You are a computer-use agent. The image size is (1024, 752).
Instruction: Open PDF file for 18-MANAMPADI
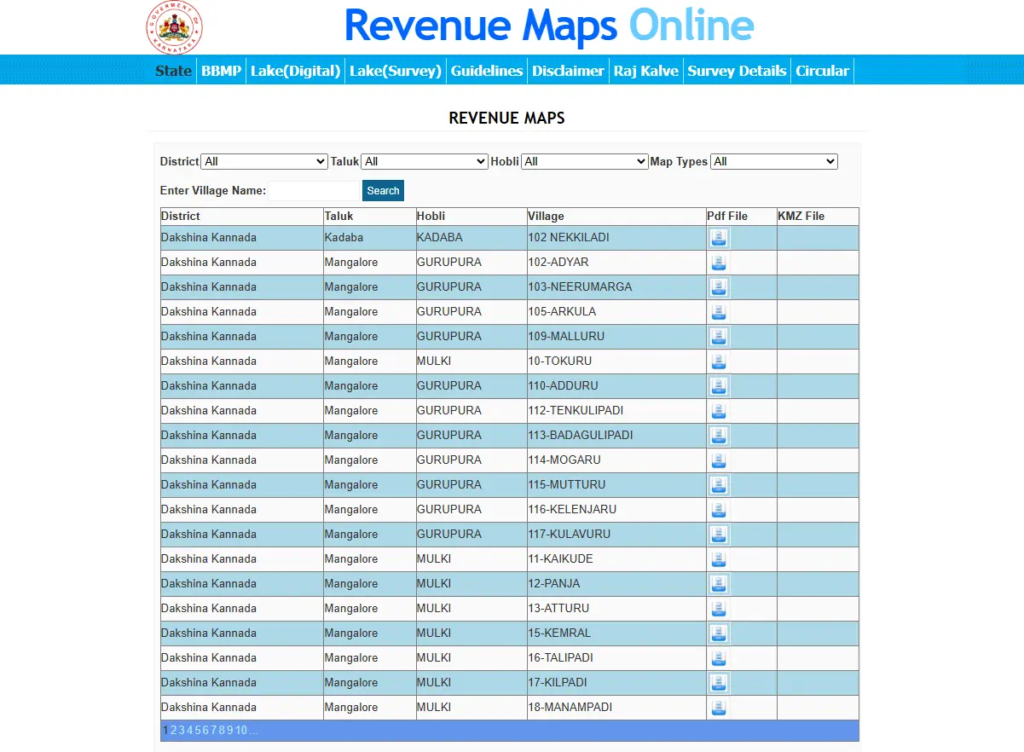click(718, 708)
